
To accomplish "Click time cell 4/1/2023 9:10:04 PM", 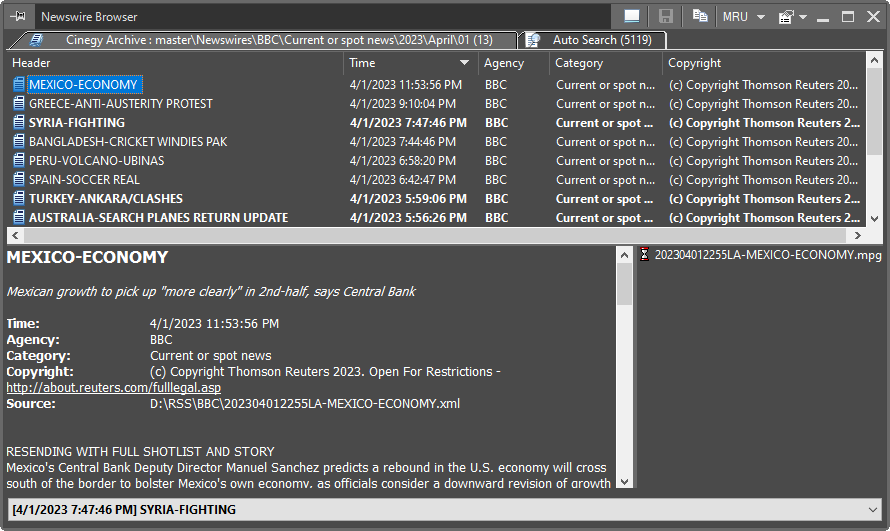I will 402,104.
